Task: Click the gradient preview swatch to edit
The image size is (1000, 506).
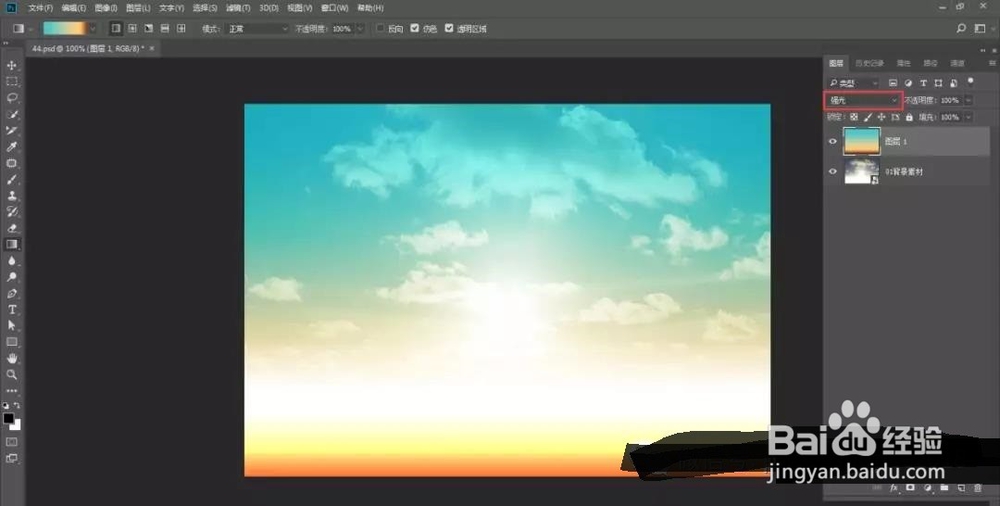Action: pyautogui.click(x=65, y=29)
